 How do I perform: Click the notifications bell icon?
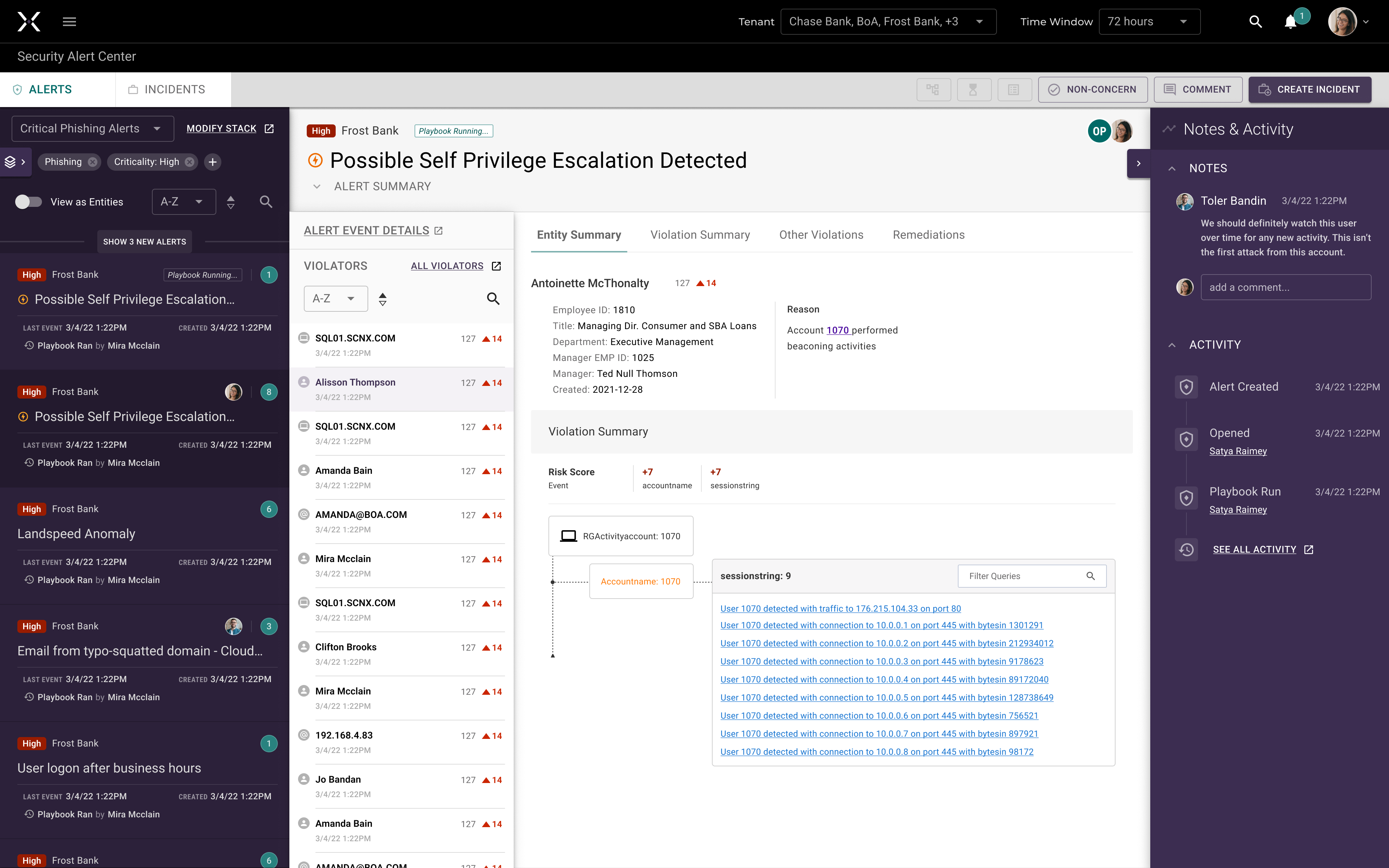(x=1290, y=22)
